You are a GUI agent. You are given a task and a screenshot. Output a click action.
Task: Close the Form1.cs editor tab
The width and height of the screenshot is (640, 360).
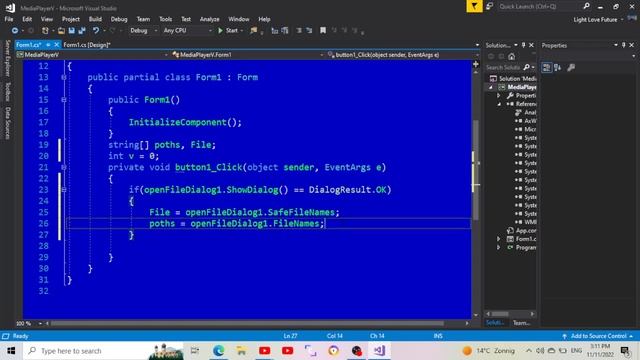(x=57, y=44)
